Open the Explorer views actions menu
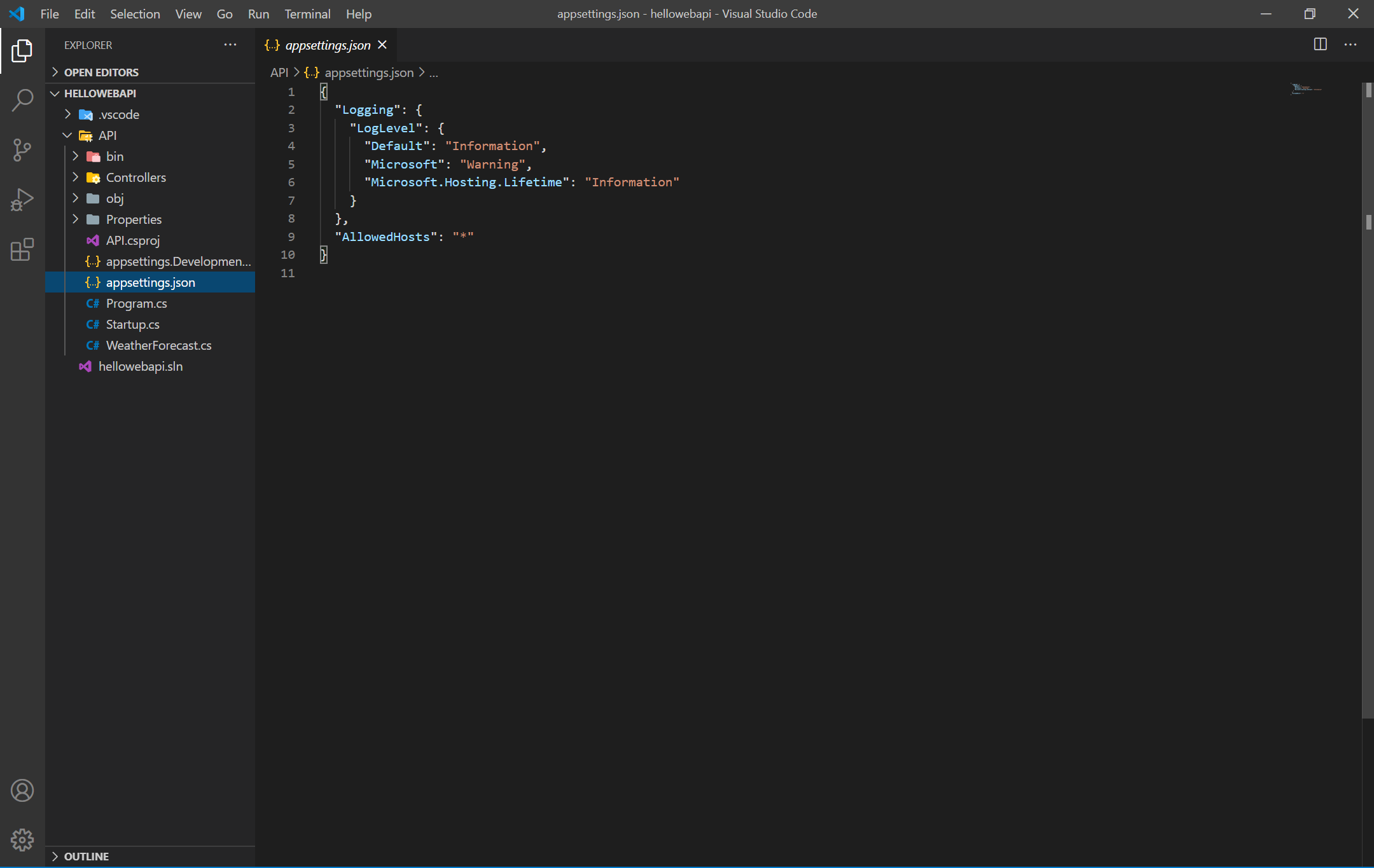Viewport: 1374px width, 868px height. (230, 45)
